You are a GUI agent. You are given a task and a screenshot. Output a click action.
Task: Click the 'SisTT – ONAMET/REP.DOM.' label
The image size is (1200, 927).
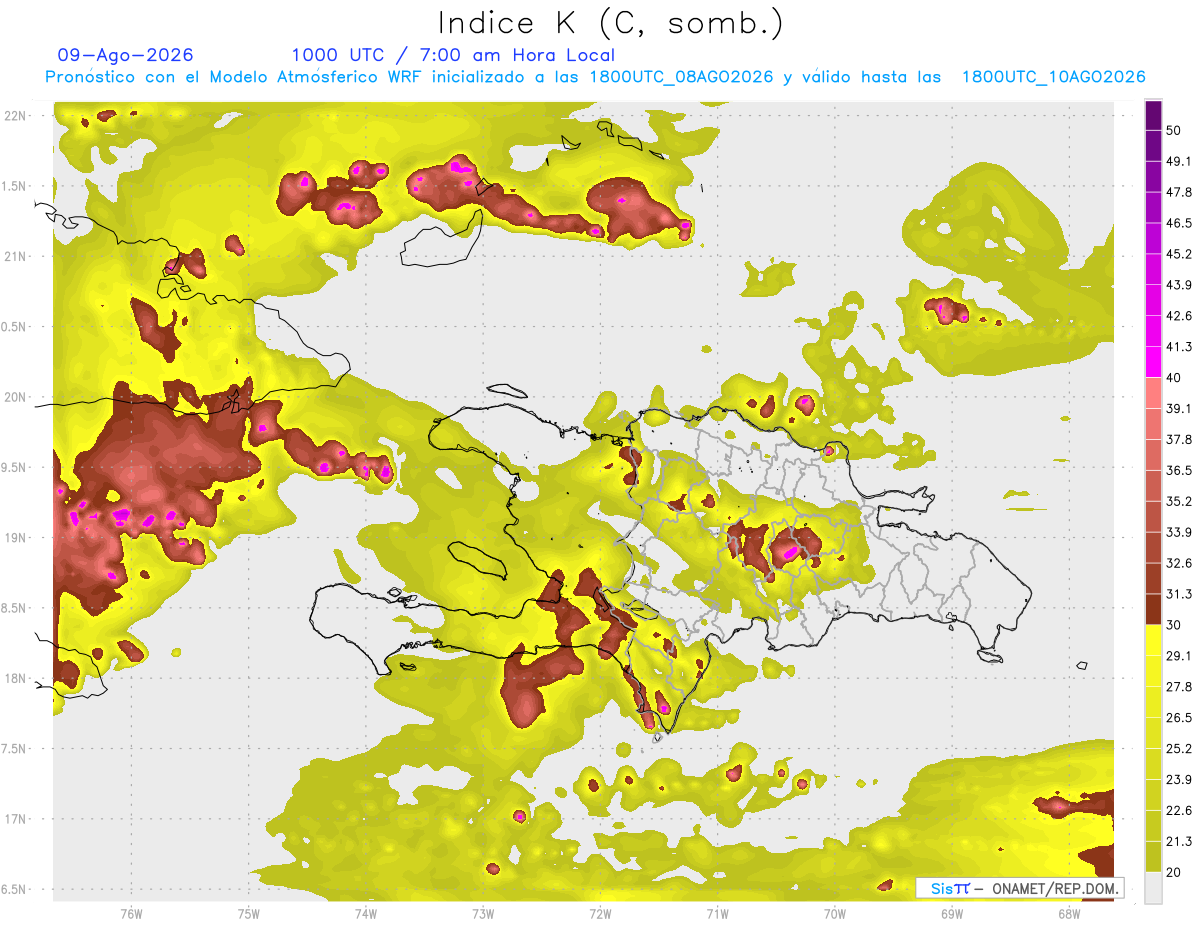pos(1020,888)
